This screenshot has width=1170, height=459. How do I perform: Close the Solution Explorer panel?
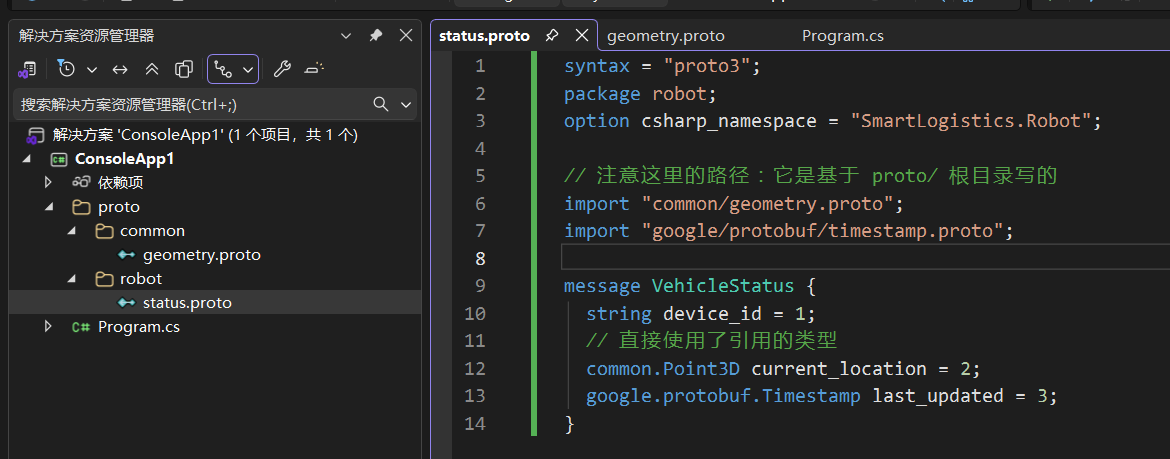pos(406,35)
